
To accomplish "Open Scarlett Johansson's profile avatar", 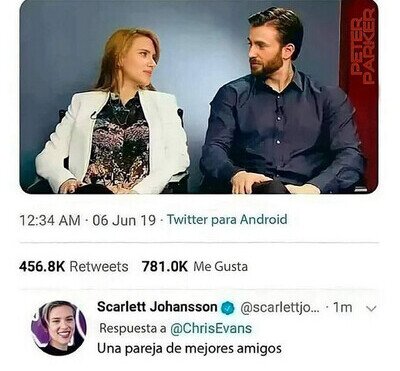I will point(59,328).
